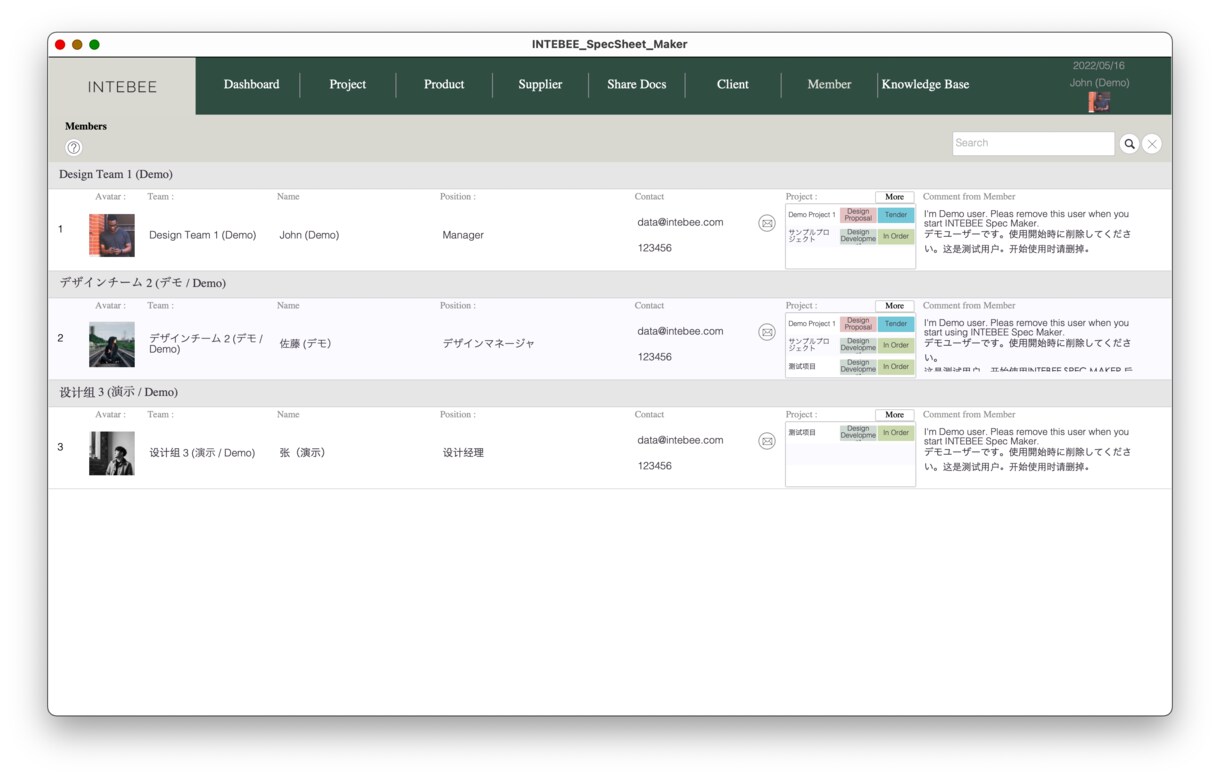The height and width of the screenshot is (779, 1220).
Task: Click More button in 佐藤 (デモ) row
Action: click(x=895, y=306)
